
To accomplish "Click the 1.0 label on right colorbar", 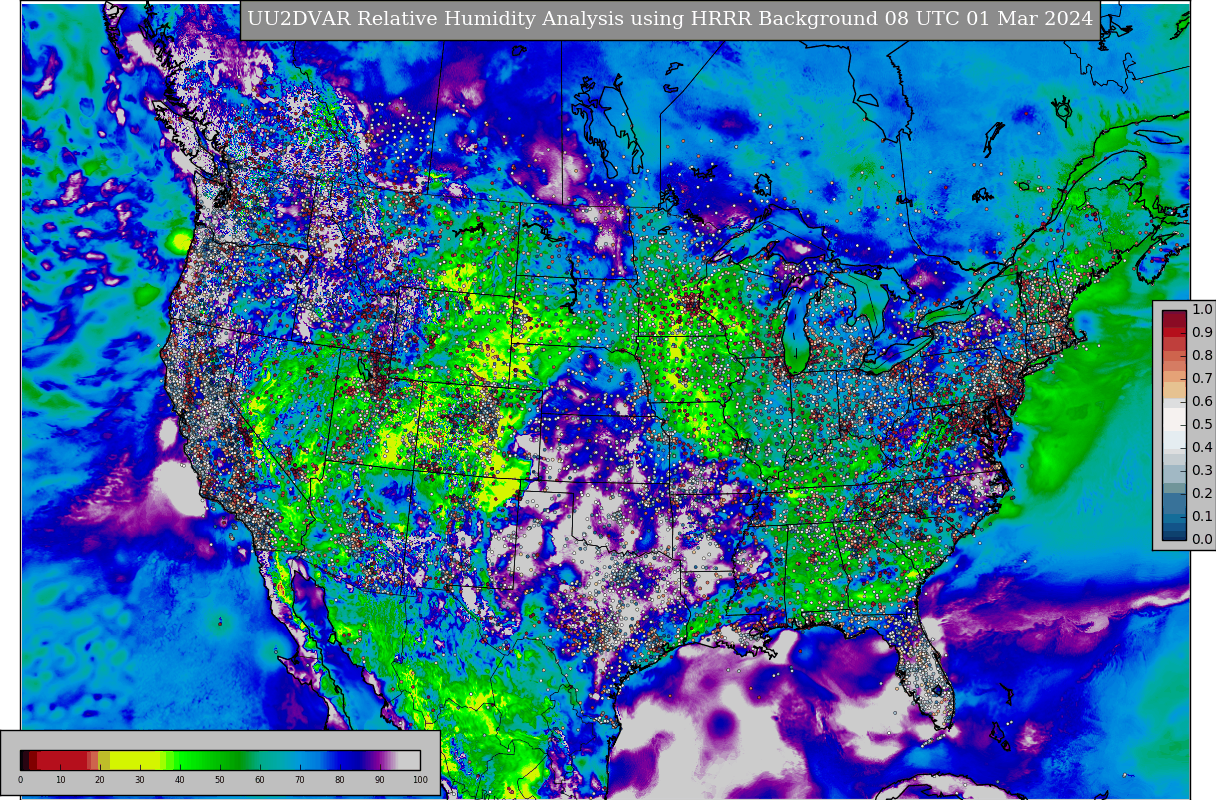I will click(1202, 310).
